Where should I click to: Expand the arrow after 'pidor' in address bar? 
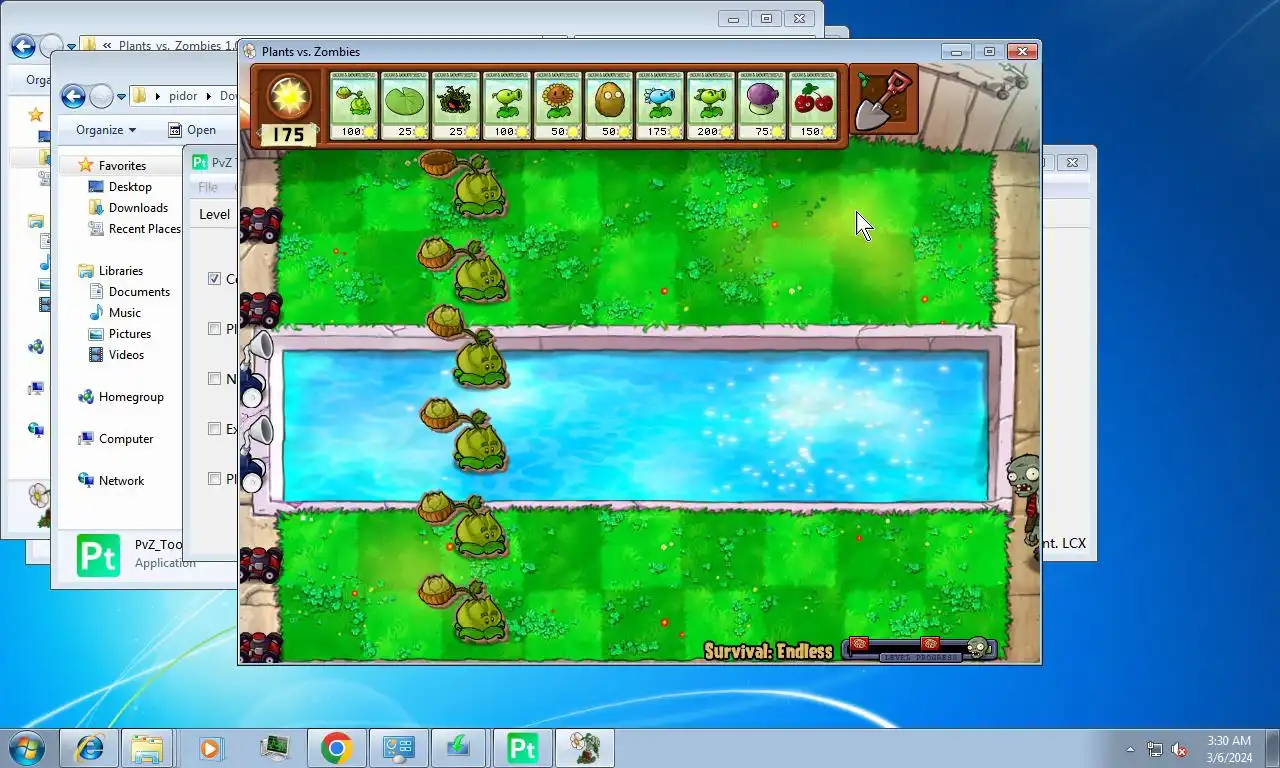[210, 96]
